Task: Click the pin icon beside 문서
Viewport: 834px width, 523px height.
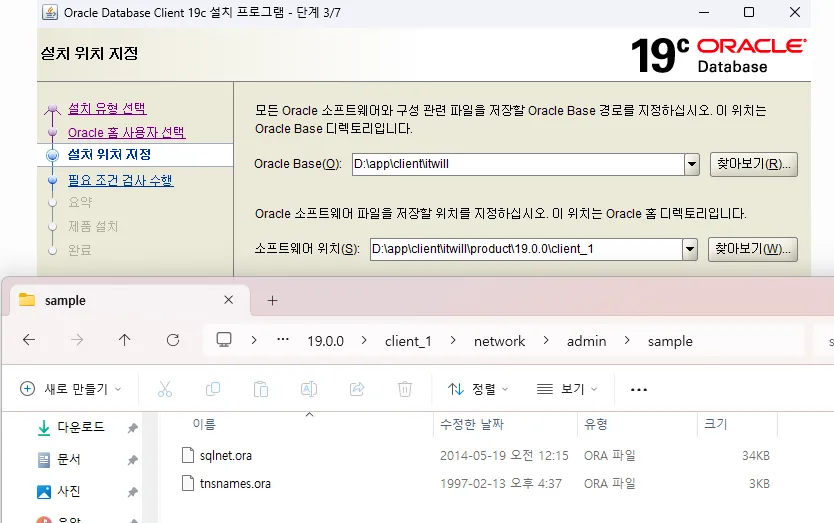Action: [x=133, y=460]
